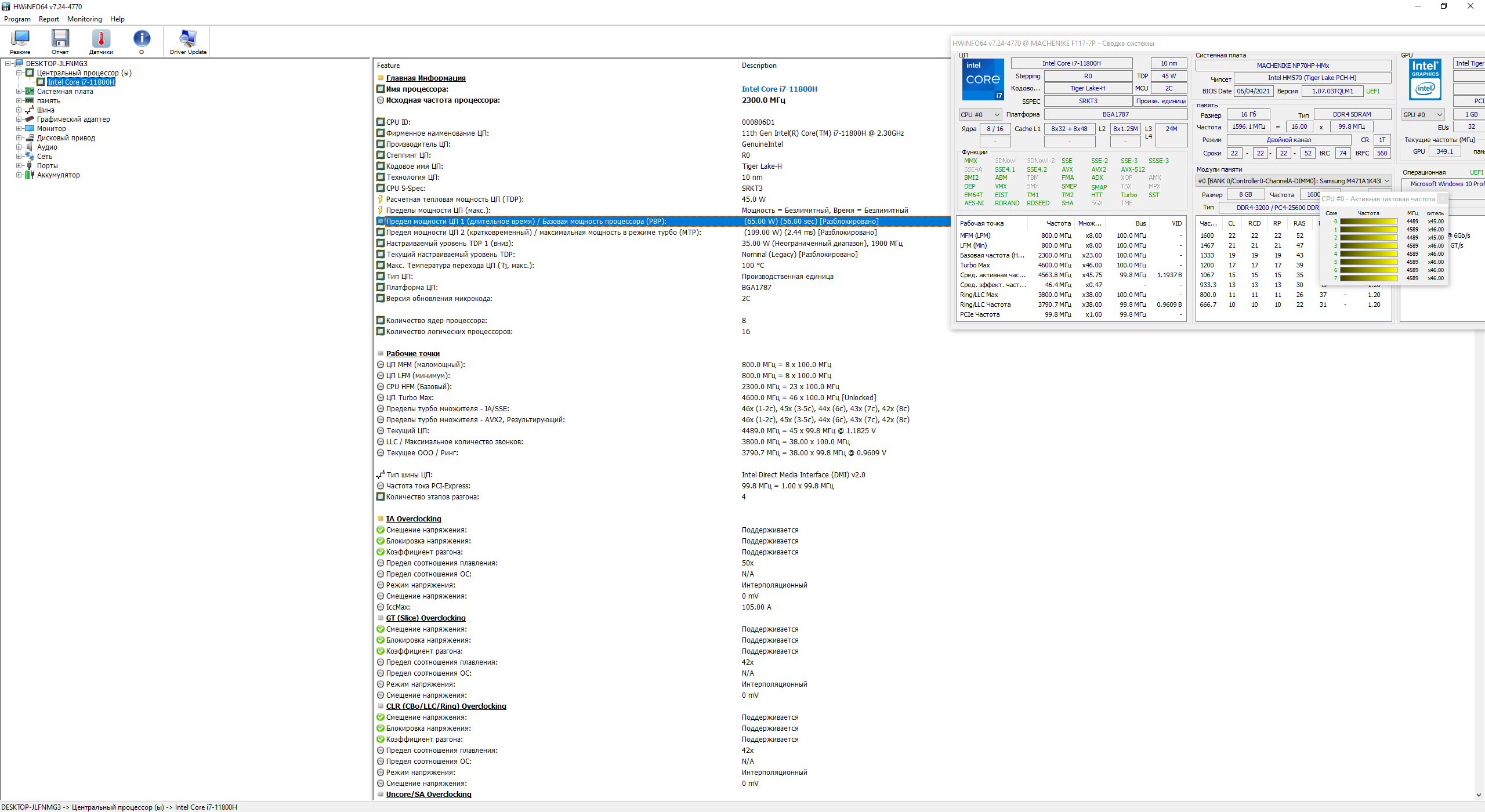Screen dimensions: 1485x812
Task: Click the Аккумулятор battery icon
Action: point(30,175)
